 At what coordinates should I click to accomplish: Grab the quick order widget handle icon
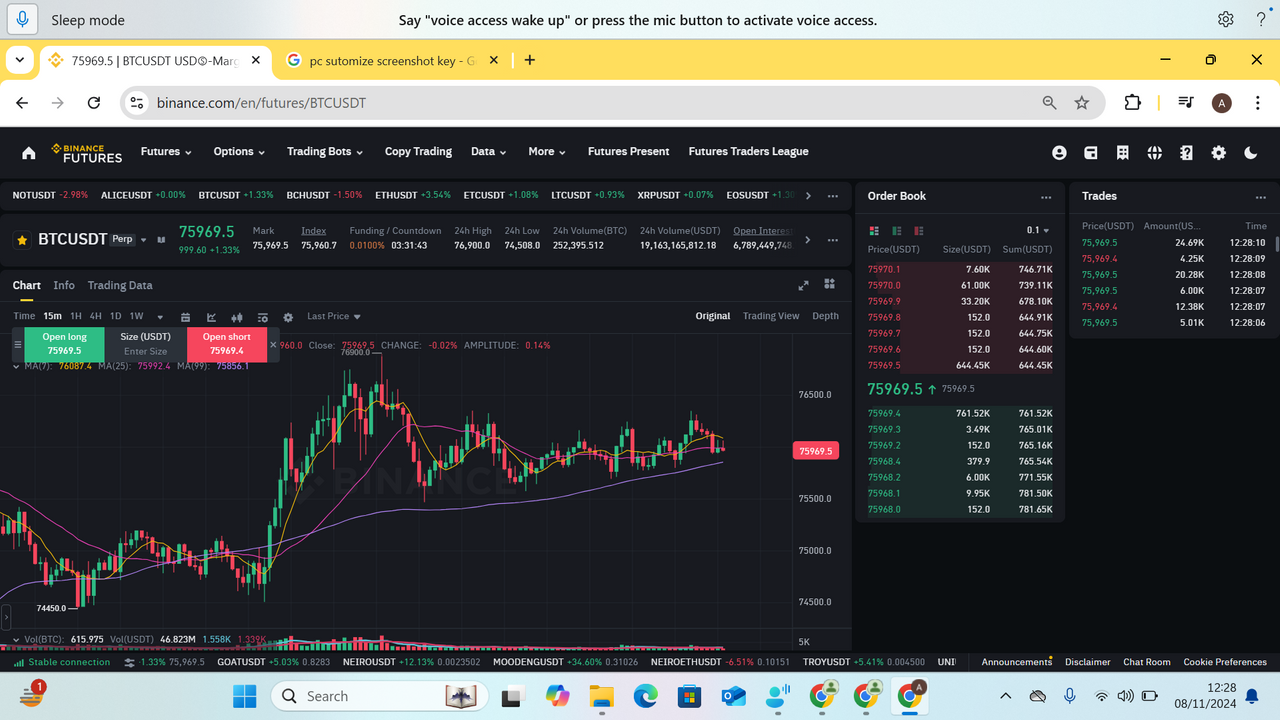coord(17,345)
